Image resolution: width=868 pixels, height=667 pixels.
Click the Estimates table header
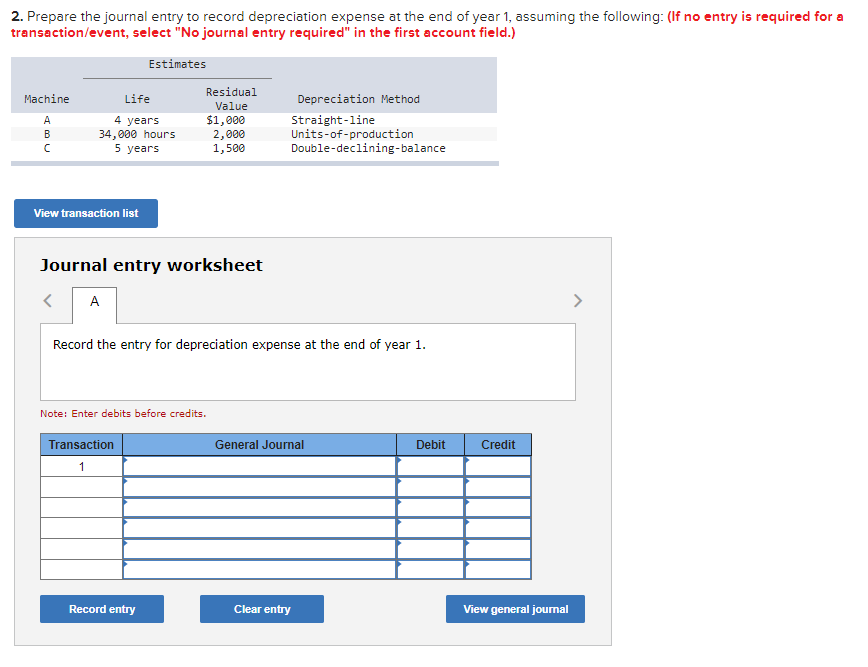pyautogui.click(x=177, y=64)
